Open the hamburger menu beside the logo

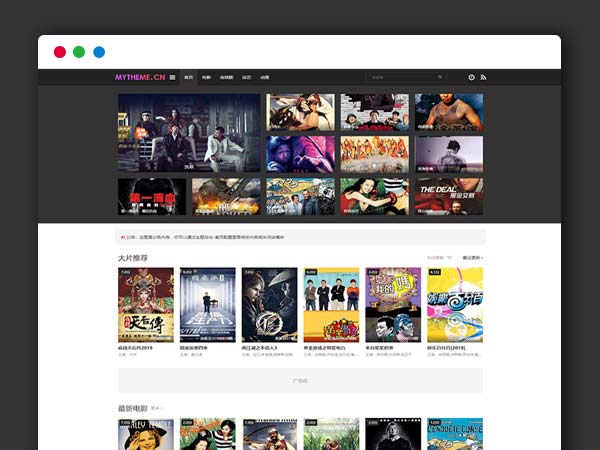click(x=172, y=77)
